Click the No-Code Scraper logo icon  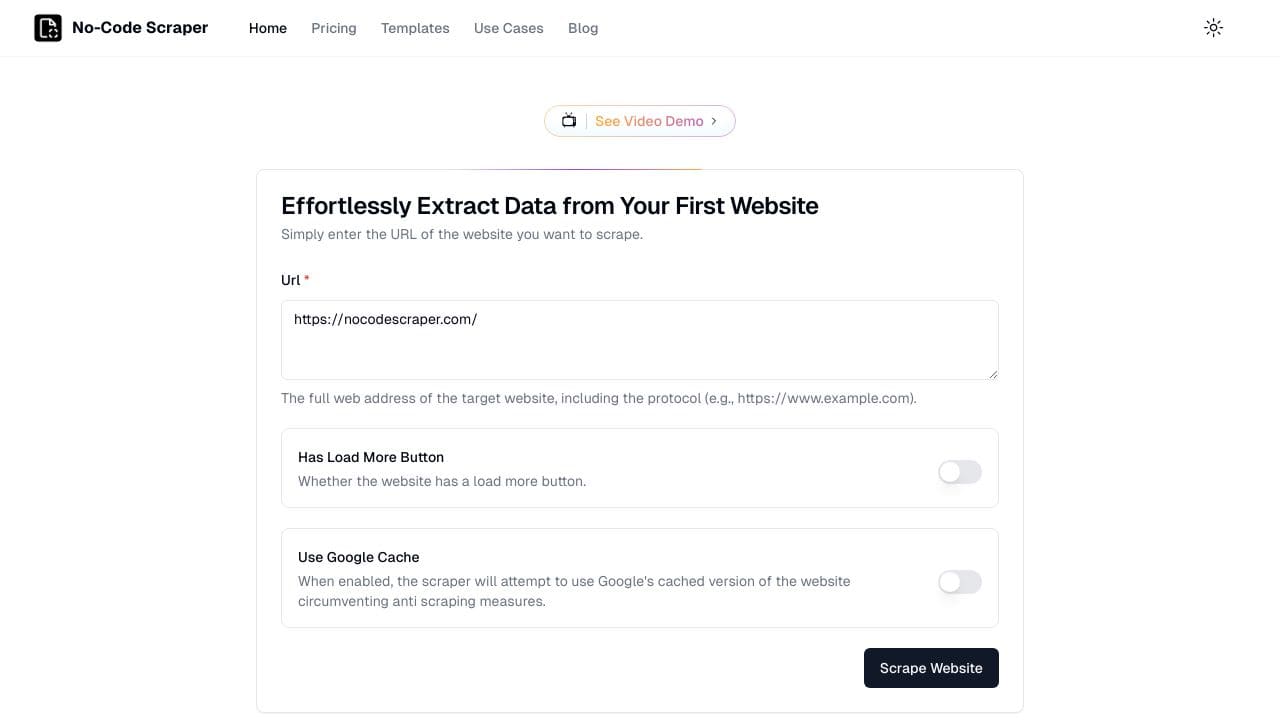pos(48,28)
